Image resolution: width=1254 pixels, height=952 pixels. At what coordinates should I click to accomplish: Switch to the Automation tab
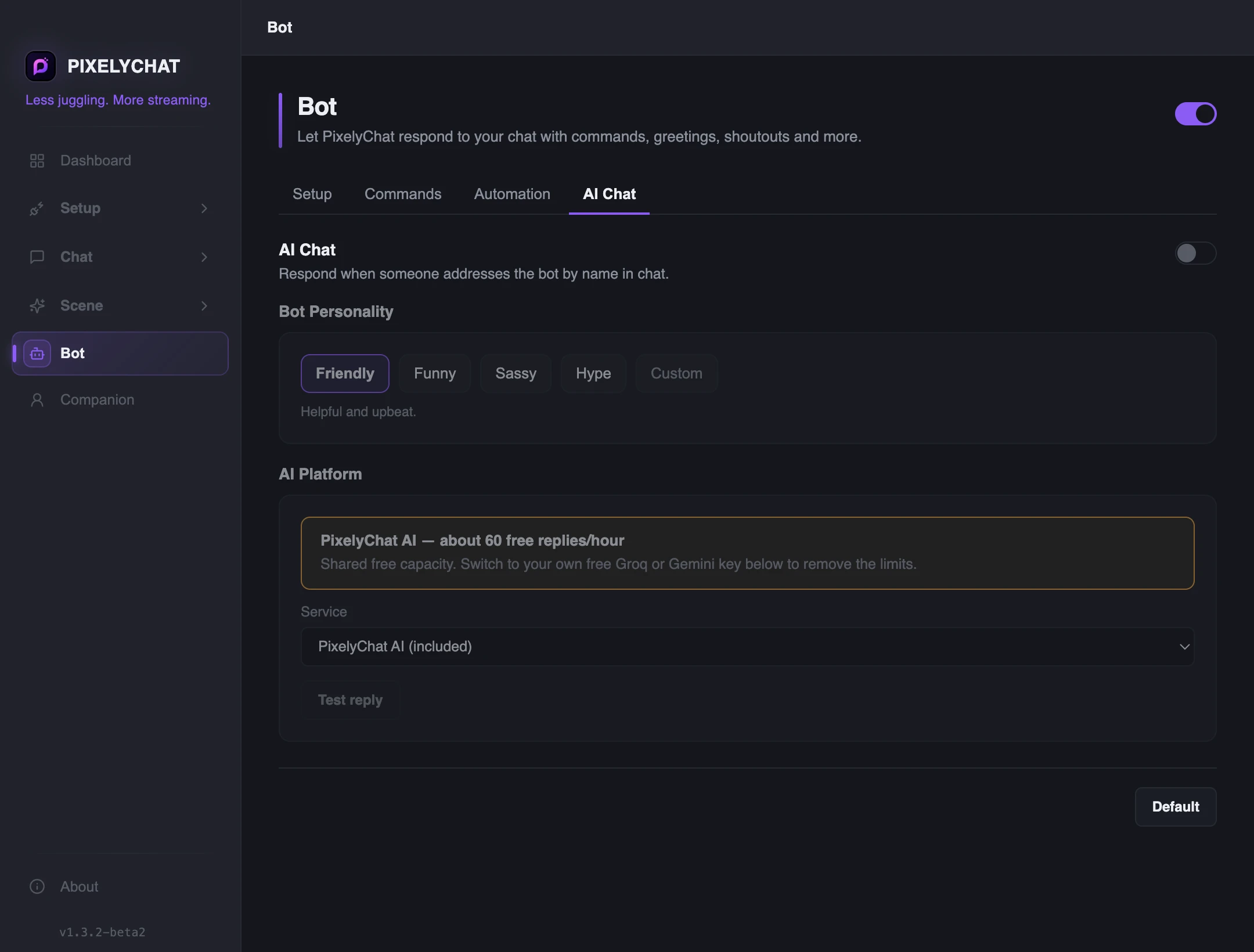point(512,194)
